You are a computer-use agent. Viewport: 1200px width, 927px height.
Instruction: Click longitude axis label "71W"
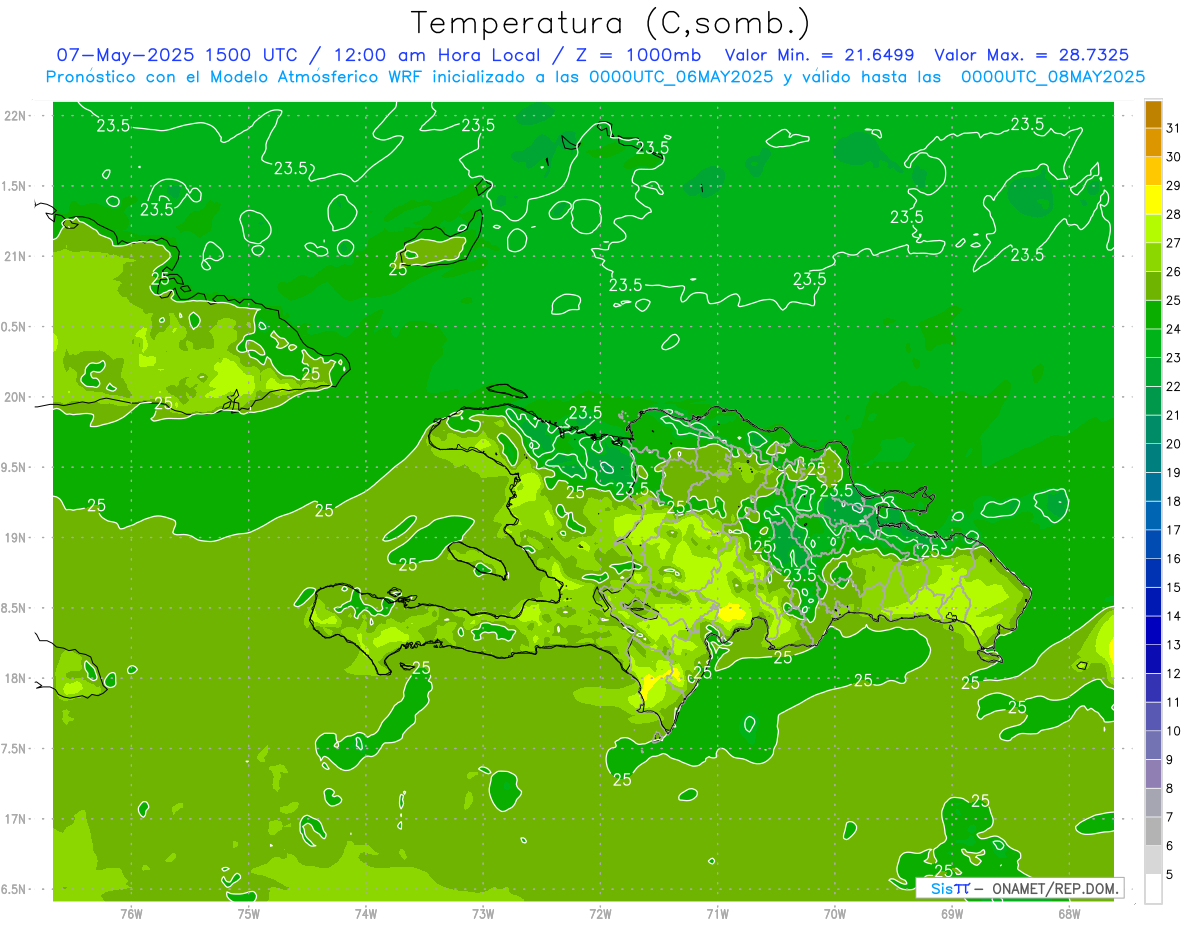[x=717, y=913]
